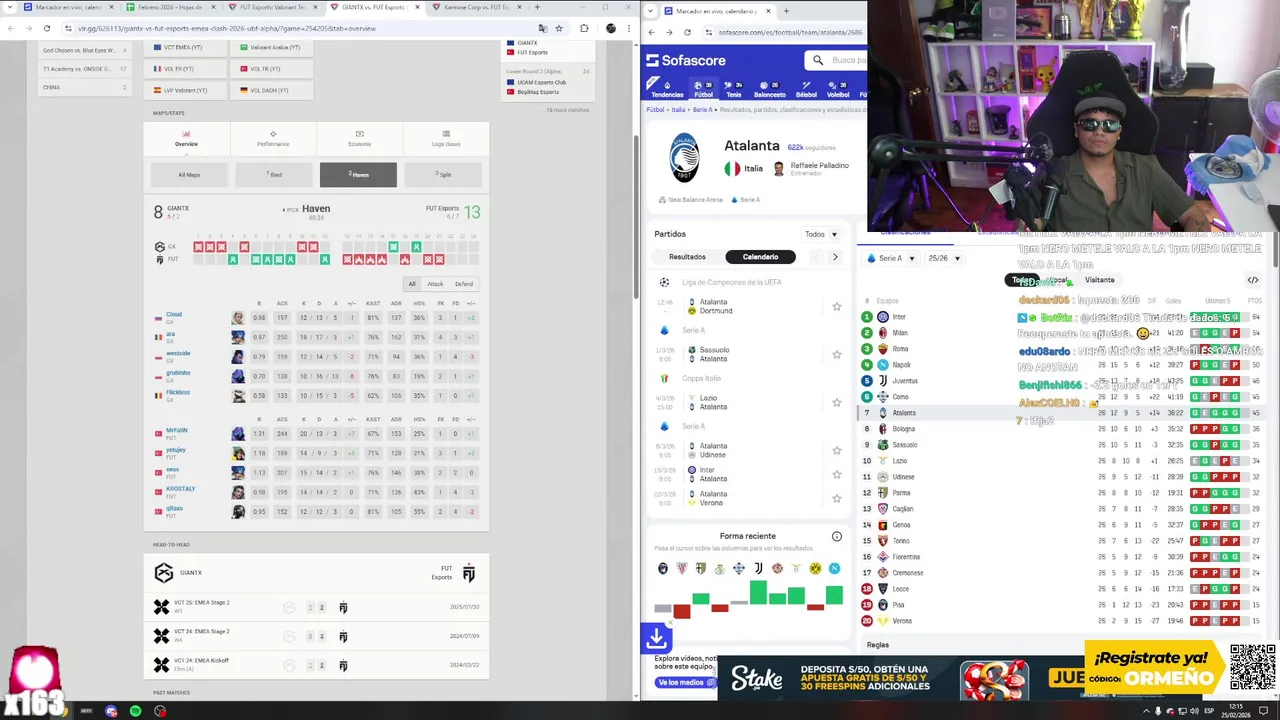
Task: Switch to Performance tab on vlr.gg
Action: pyautogui.click(x=273, y=138)
